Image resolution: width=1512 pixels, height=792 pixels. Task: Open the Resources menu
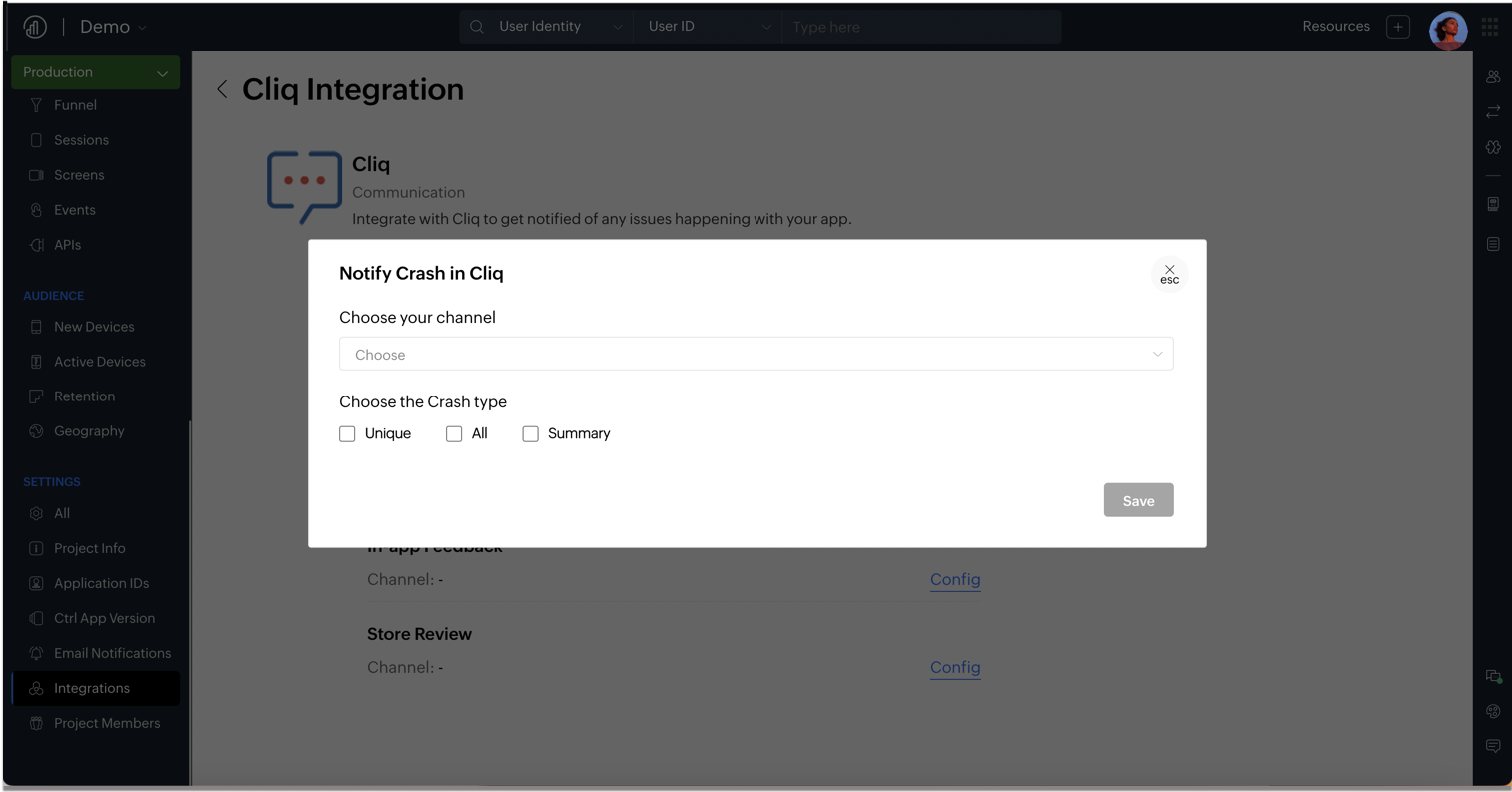pyautogui.click(x=1336, y=27)
